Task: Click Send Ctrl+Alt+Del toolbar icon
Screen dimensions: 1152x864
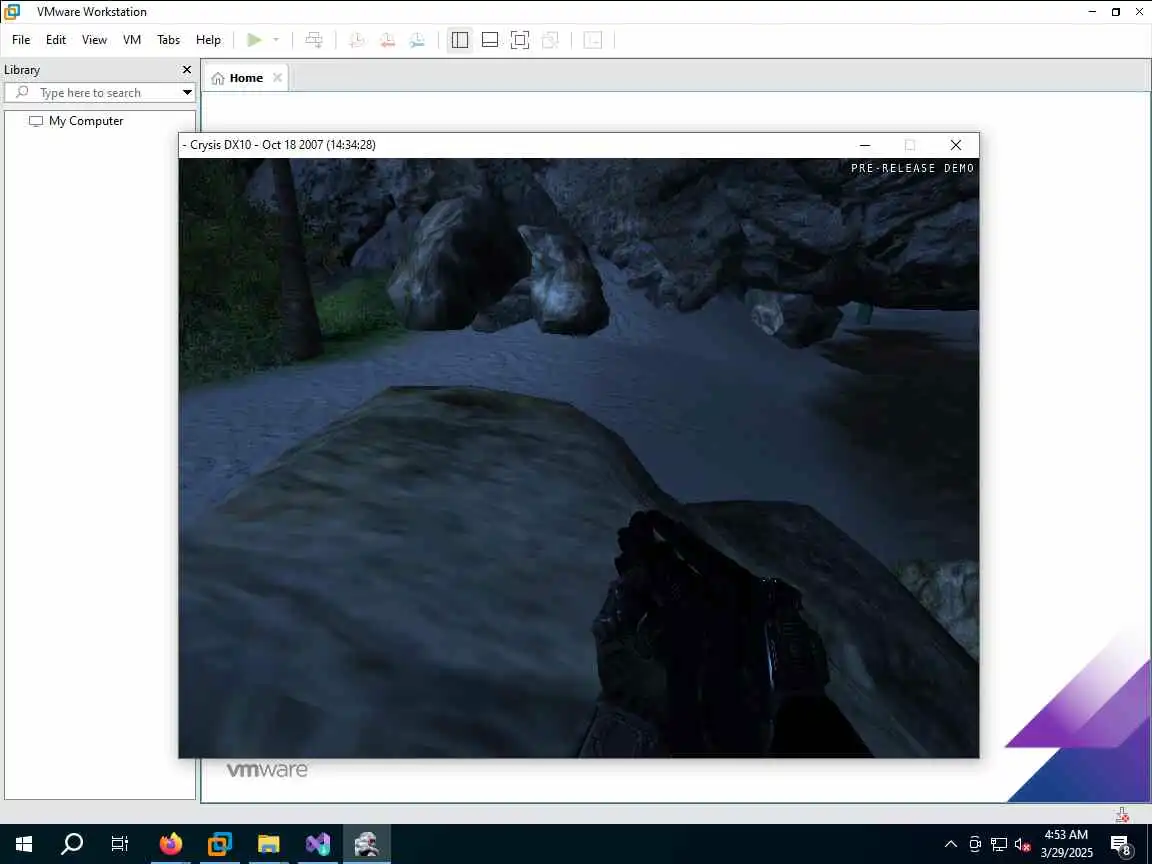Action: [314, 40]
